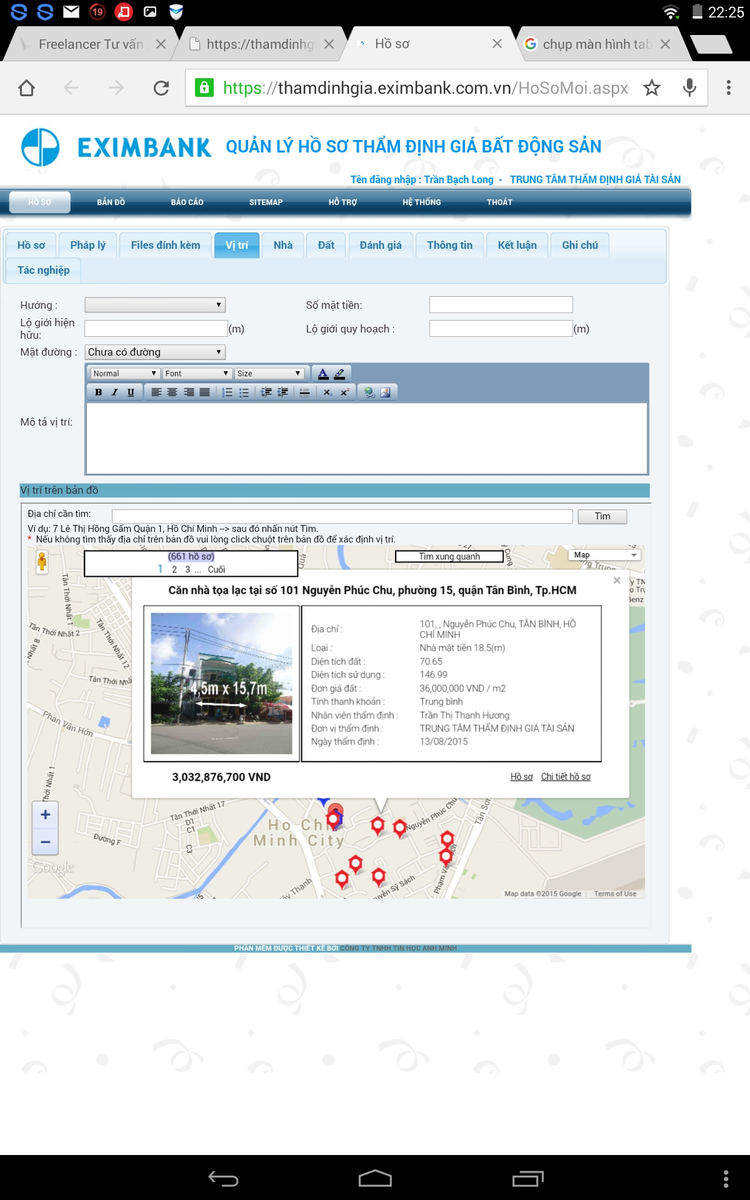Align description text left
Screen dimensions: 750x1200
157,393
